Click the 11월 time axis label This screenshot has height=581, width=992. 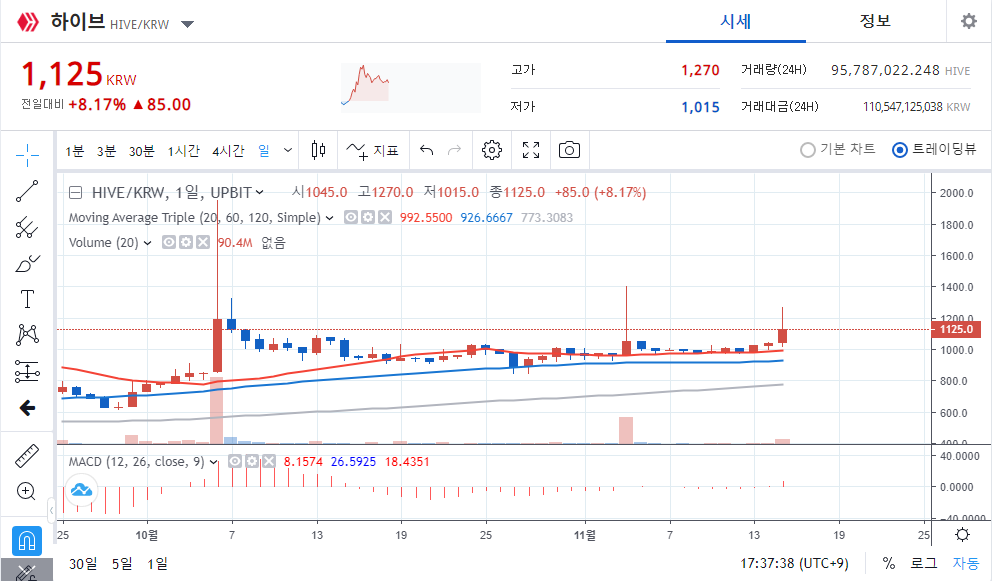click(x=585, y=535)
